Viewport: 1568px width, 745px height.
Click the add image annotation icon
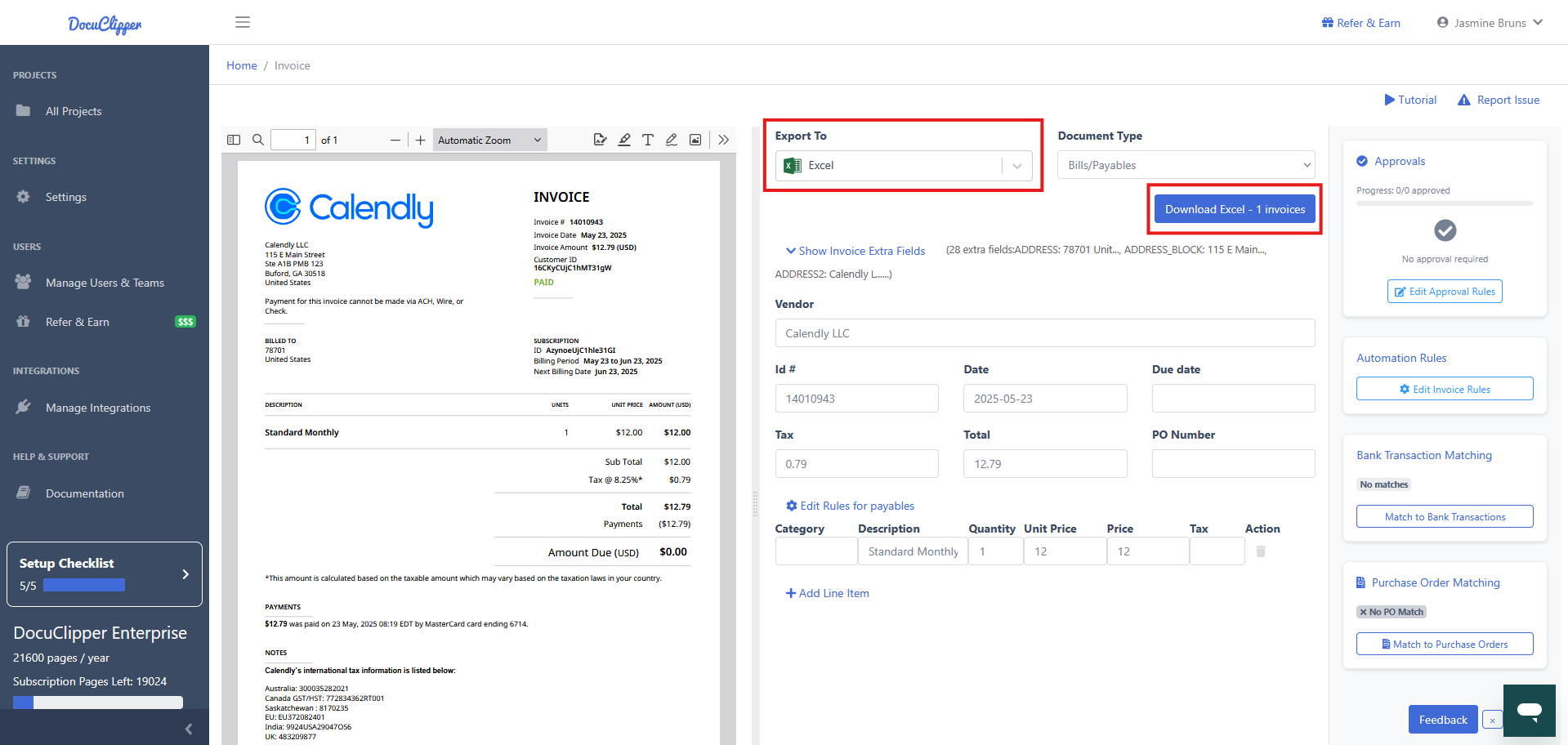[x=695, y=140]
